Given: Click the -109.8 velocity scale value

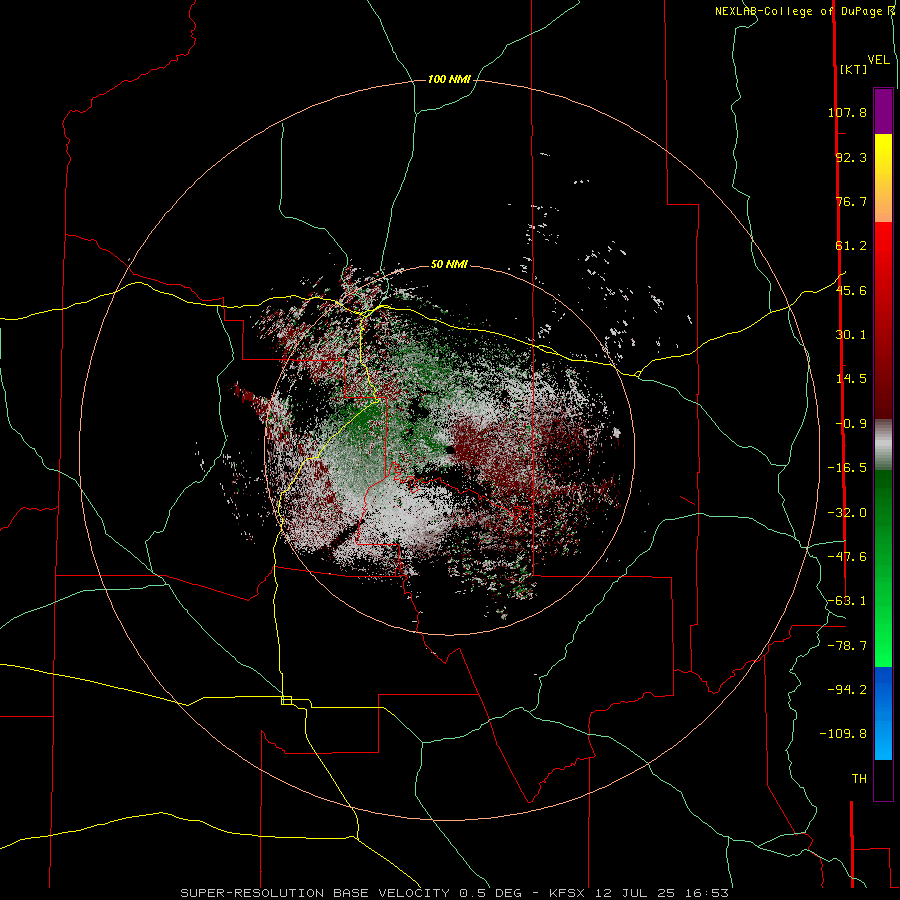Looking at the screenshot, I should coord(843,734).
